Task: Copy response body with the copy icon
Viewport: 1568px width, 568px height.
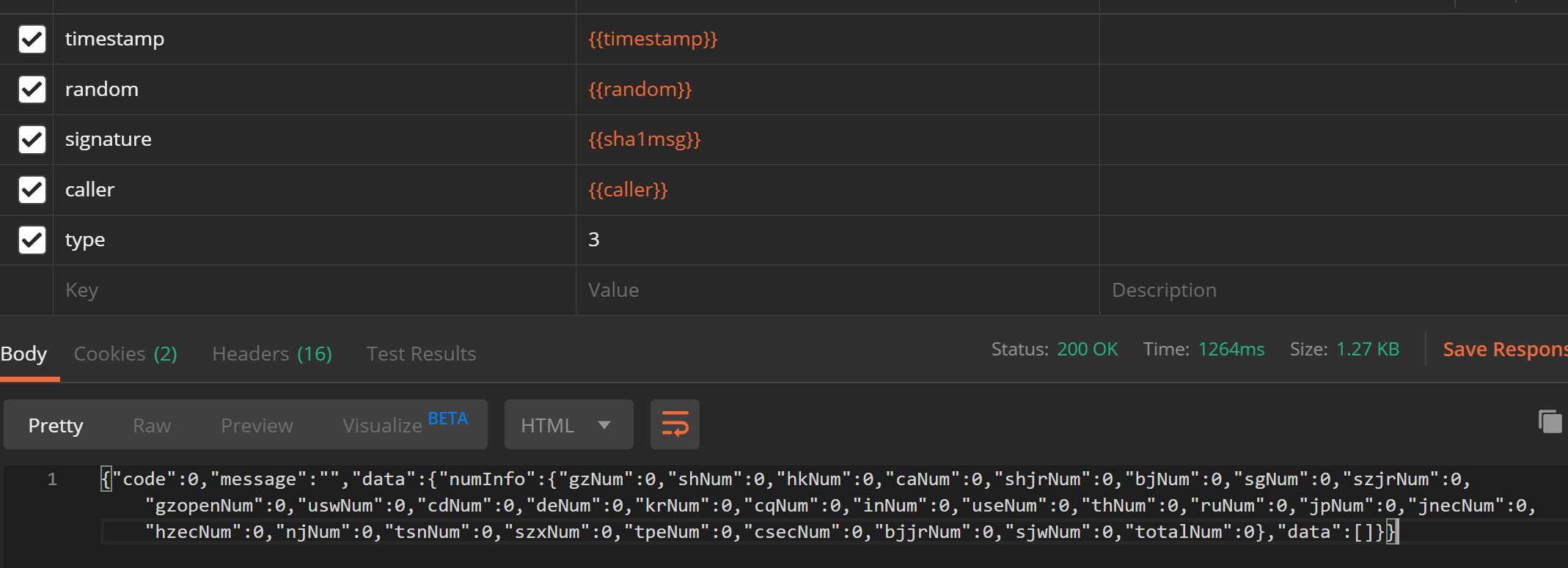Action: (x=1550, y=421)
